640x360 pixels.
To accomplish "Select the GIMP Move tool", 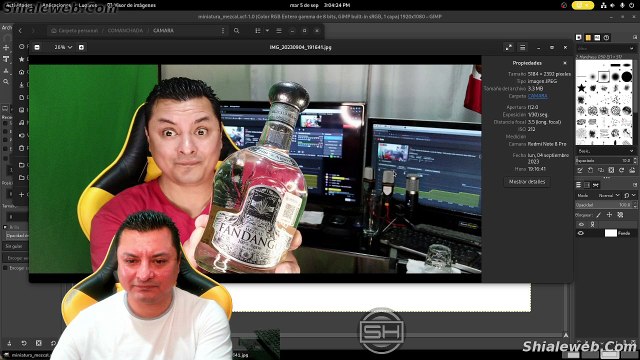I will tap(6, 48).
